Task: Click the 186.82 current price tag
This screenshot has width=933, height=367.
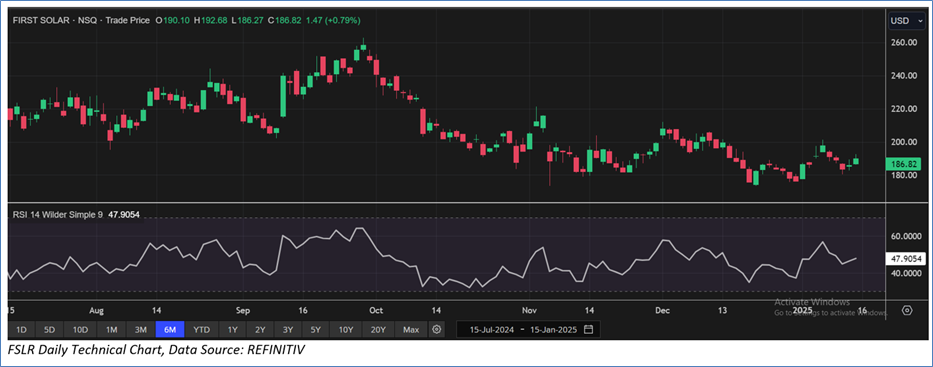Action: coord(903,164)
